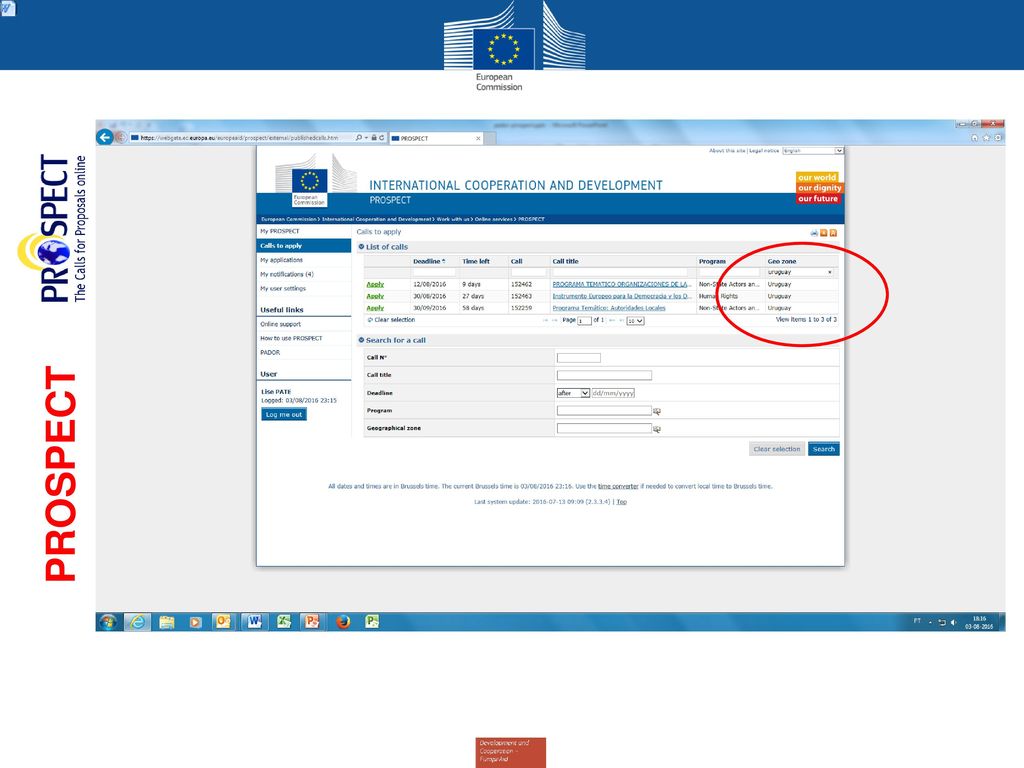
Task: Click the first orange export icon
Action: [824, 232]
